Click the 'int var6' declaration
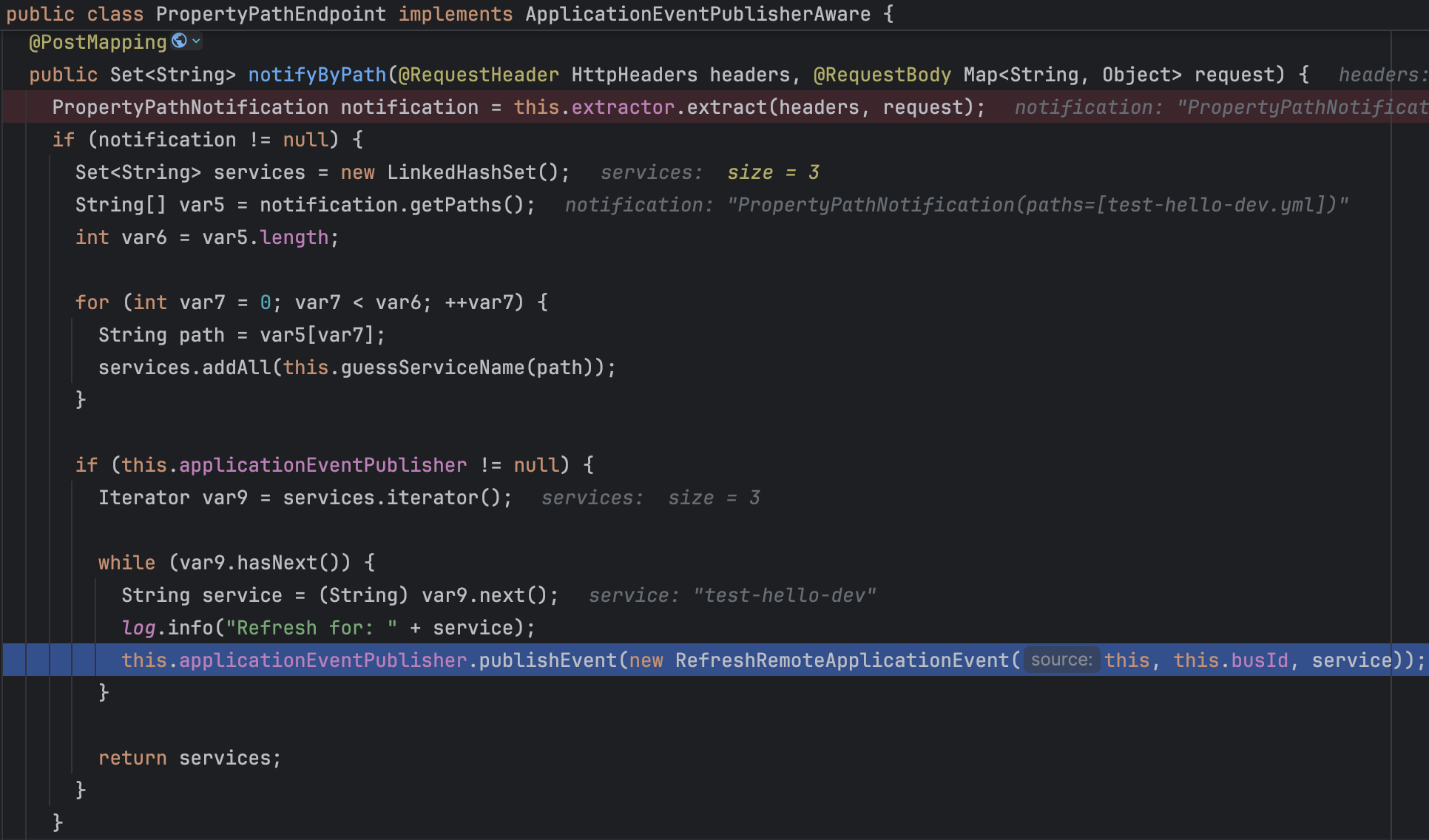Viewport: 1429px width, 840px height. [x=121, y=237]
